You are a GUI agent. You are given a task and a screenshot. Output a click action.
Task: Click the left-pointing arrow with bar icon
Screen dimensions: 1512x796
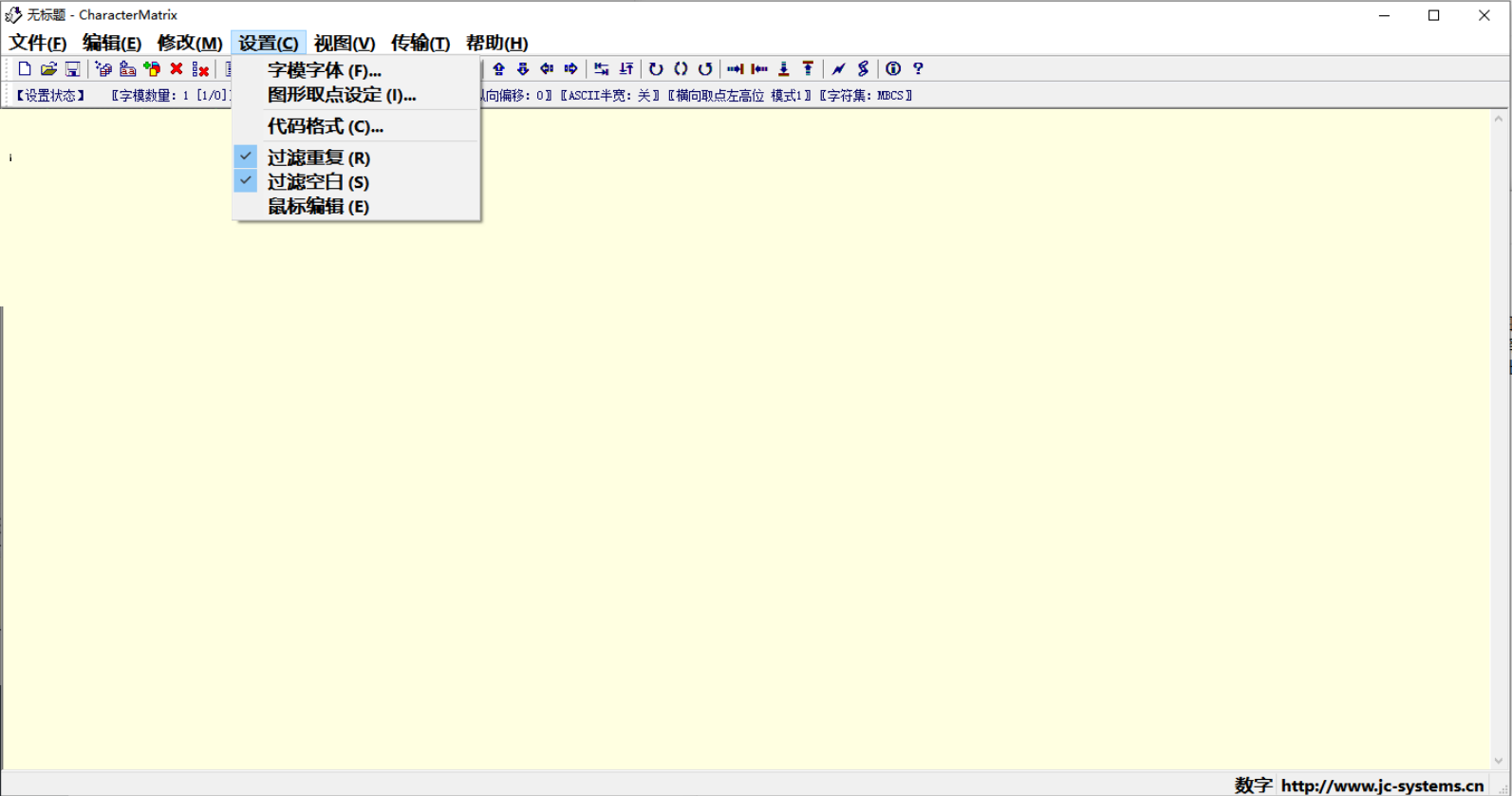click(759, 68)
